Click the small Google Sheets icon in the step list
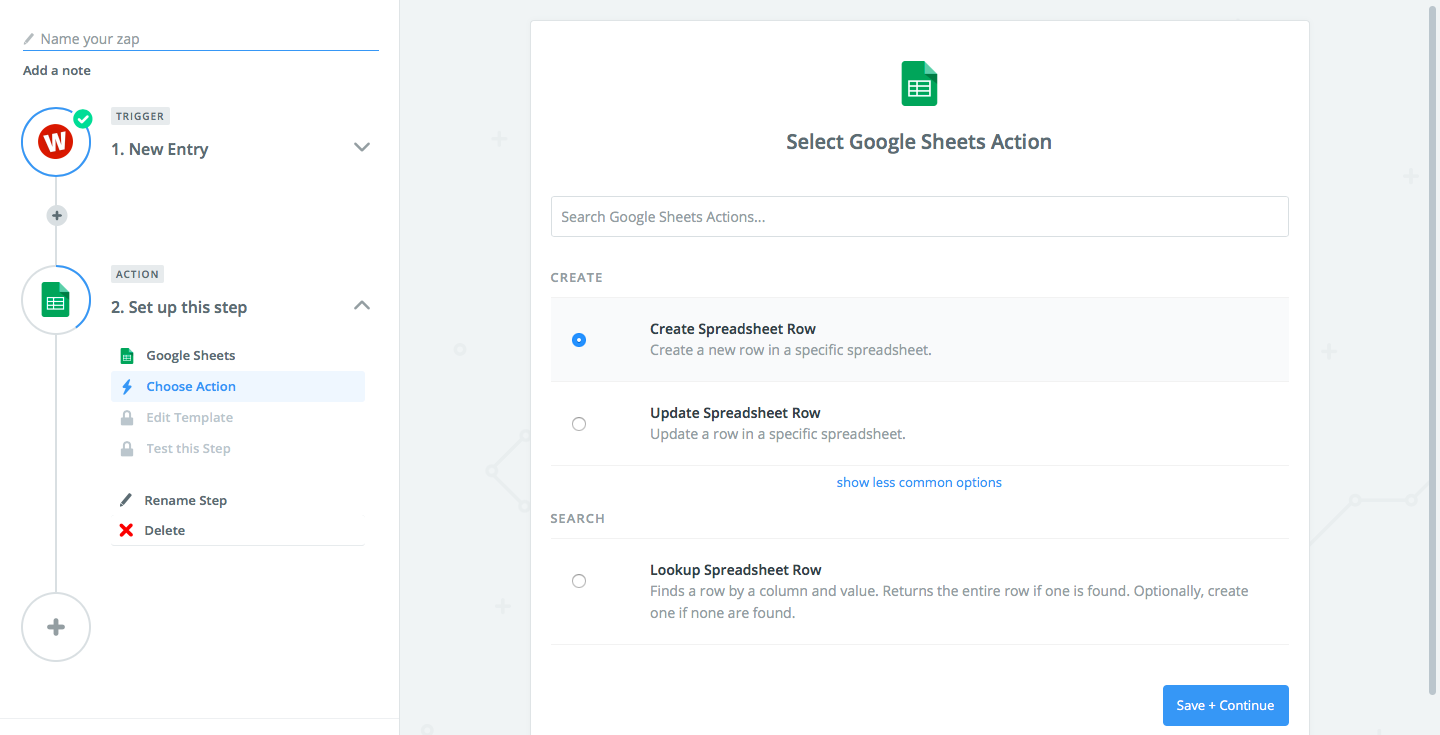This screenshot has width=1440, height=735. coord(127,356)
